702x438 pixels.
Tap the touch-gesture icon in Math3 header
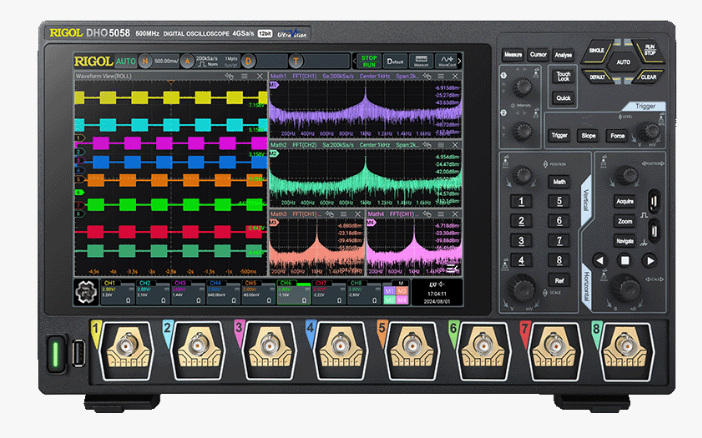(x=330, y=214)
